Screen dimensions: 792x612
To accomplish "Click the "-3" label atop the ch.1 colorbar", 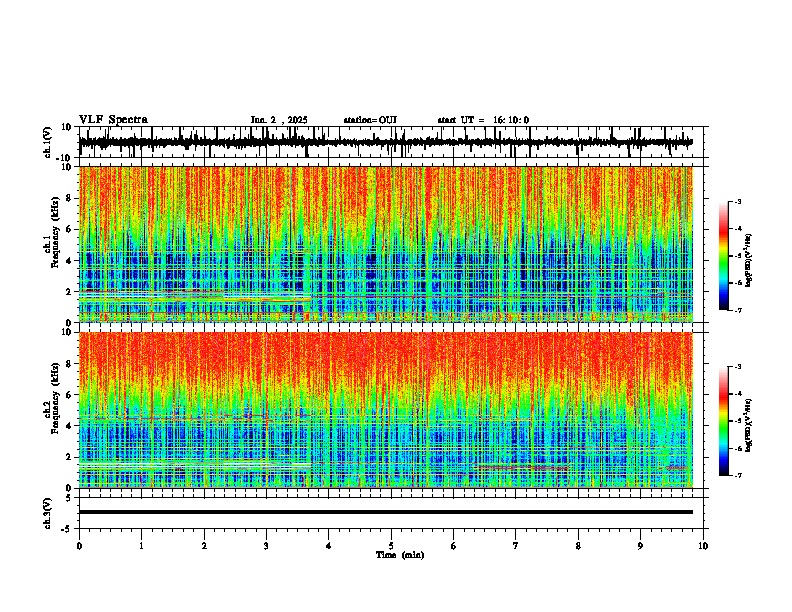I will pyautogui.click(x=737, y=201).
